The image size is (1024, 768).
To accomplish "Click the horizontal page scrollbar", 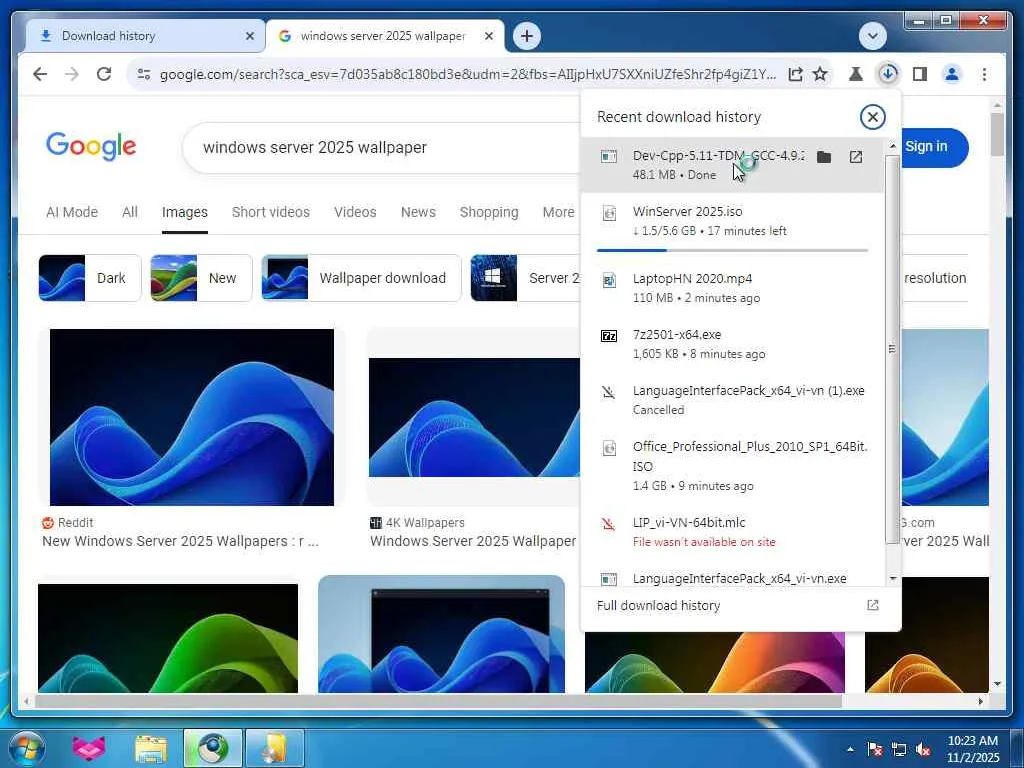I will click(438, 701).
